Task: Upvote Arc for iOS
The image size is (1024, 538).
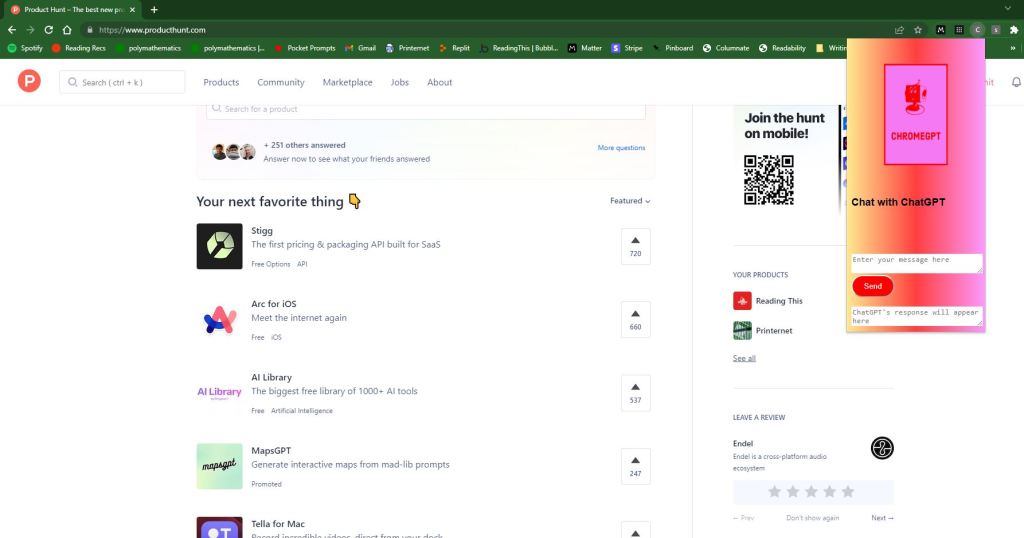Action: pyautogui.click(x=635, y=319)
